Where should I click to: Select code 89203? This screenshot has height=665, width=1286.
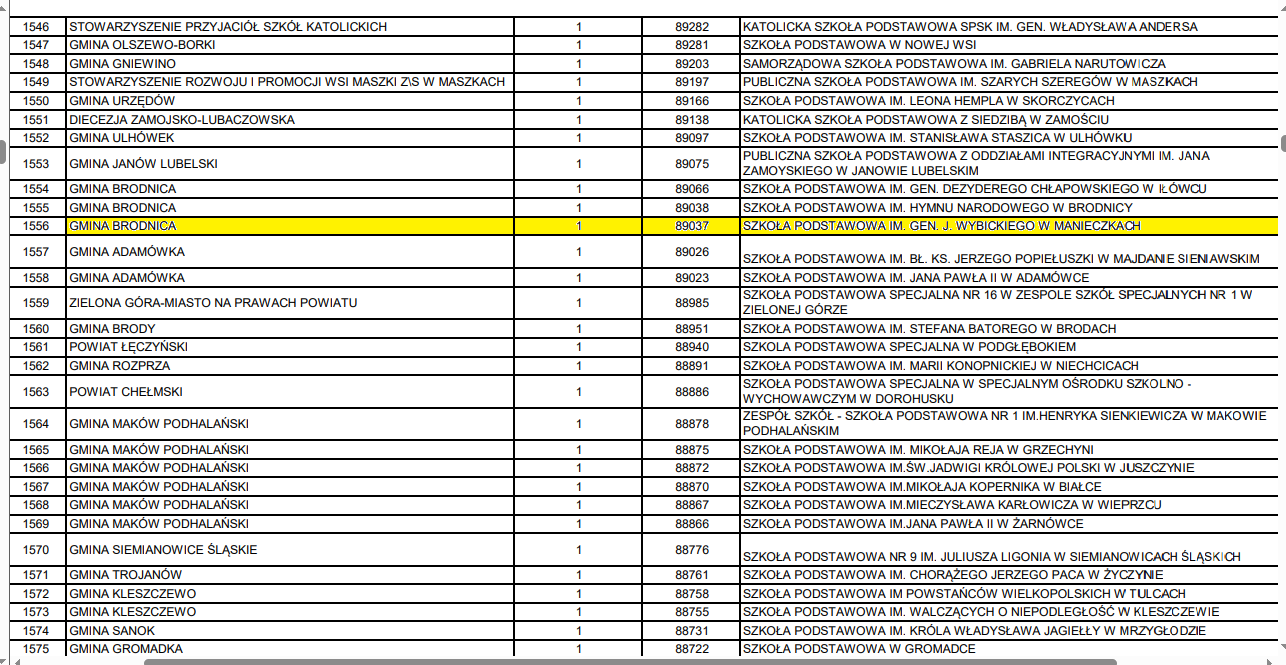tap(691, 63)
